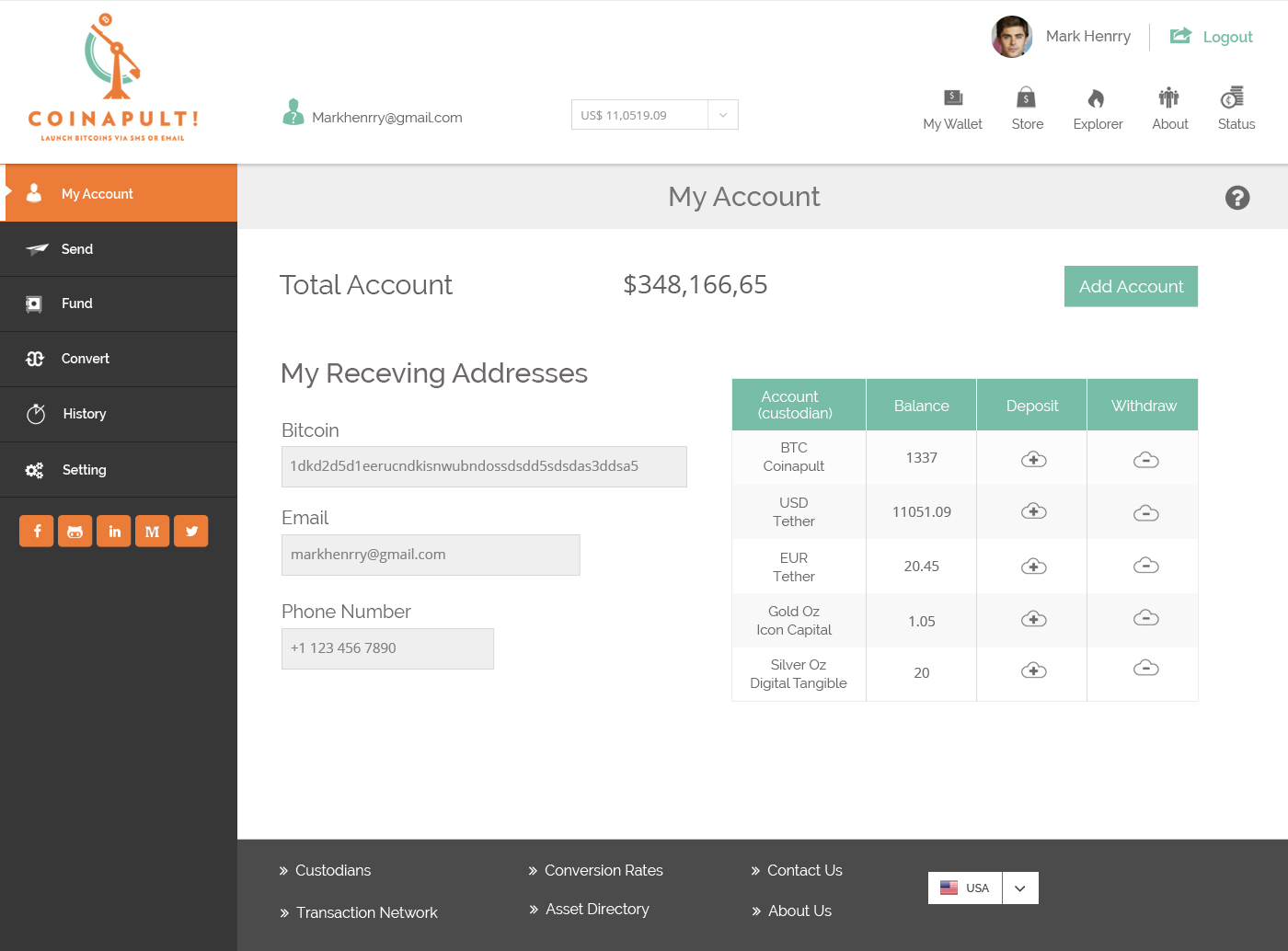The image size is (1288, 951).
Task: Deposit into Silver Oz Digital Tangible
Action: pos(1034,670)
